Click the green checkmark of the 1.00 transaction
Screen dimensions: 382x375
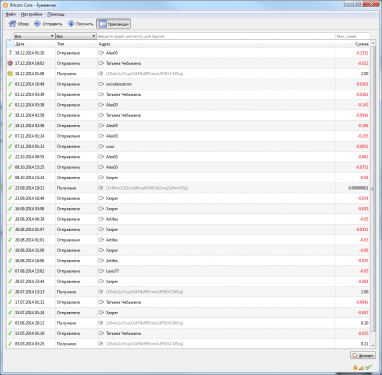click(x=10, y=292)
